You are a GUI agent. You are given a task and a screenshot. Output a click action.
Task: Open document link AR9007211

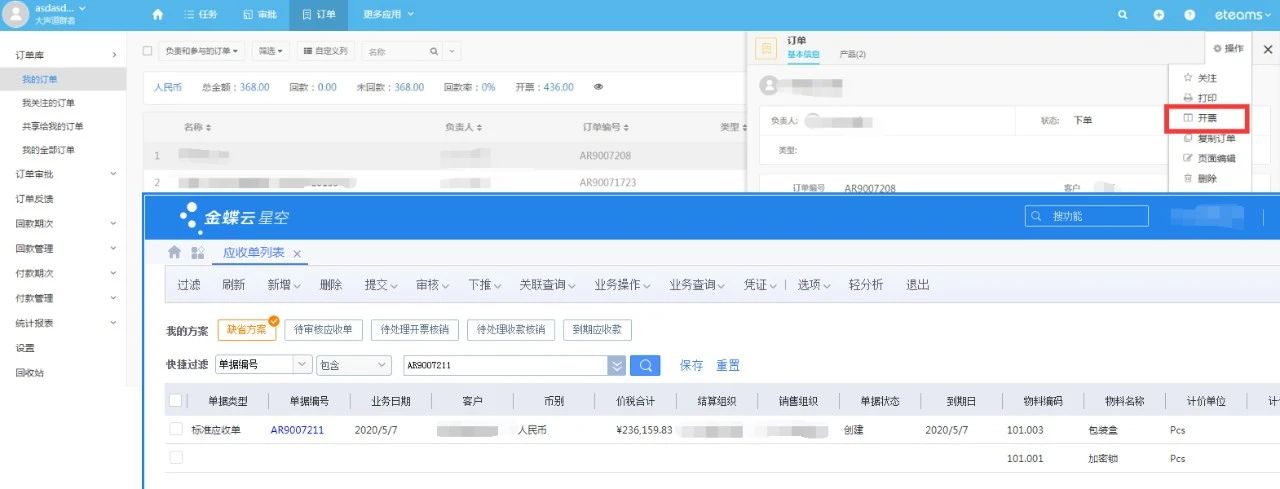tap(297, 430)
